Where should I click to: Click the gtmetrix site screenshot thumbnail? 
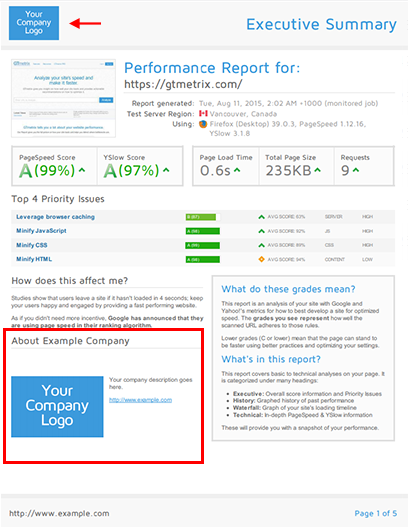63,98
